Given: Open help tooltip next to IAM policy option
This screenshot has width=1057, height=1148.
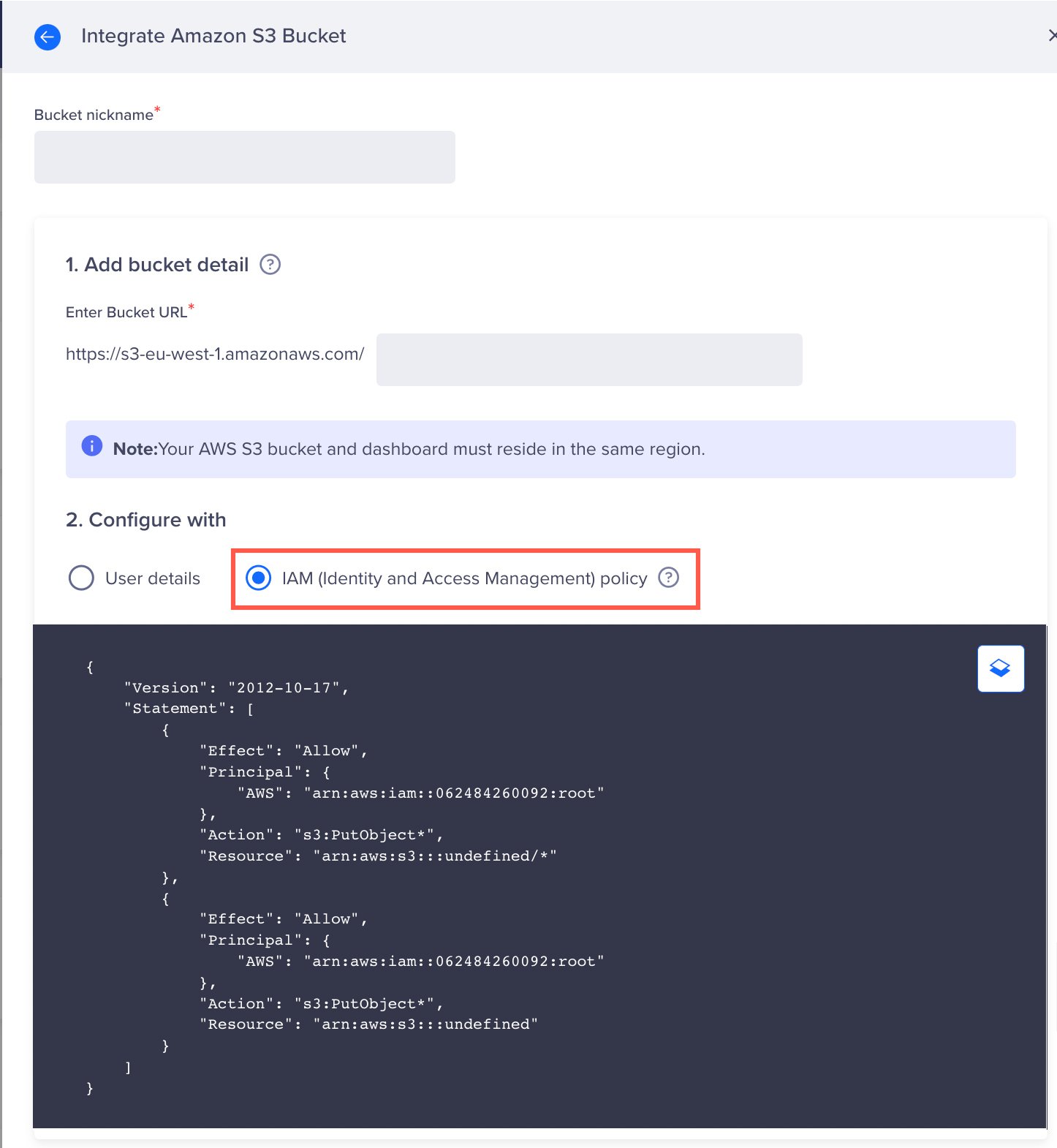Looking at the screenshot, I should click(668, 578).
